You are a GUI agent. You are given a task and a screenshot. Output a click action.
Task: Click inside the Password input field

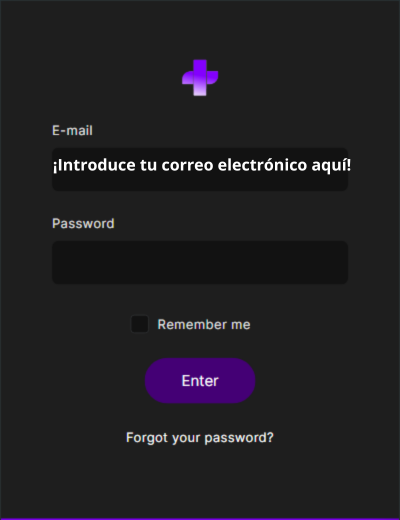coord(200,262)
